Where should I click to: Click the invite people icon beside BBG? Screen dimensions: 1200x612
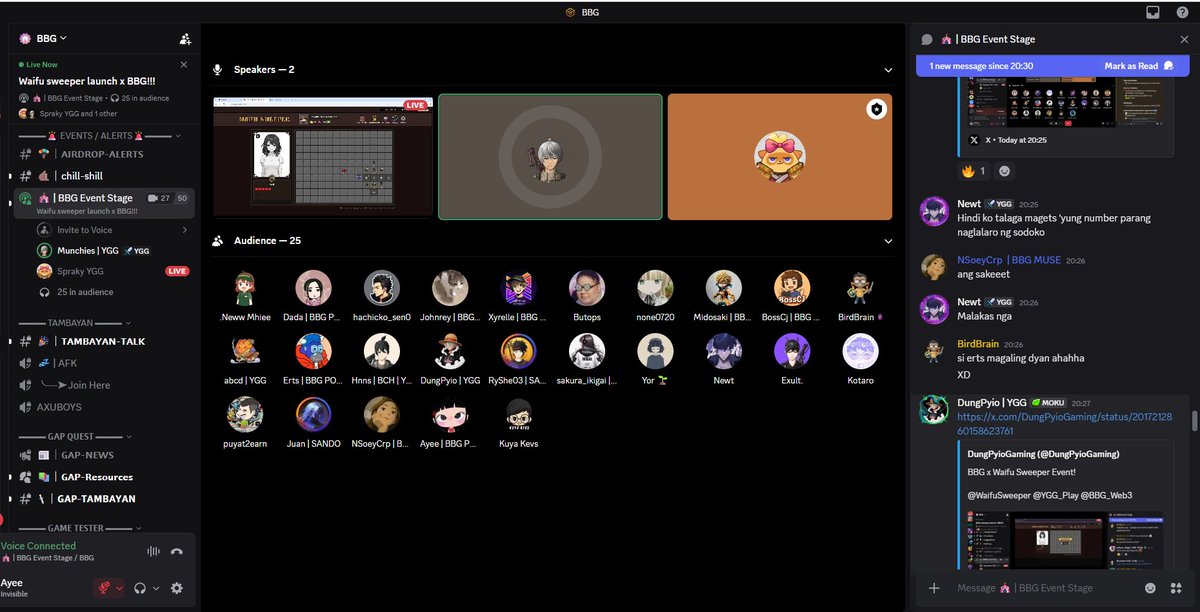[185, 39]
